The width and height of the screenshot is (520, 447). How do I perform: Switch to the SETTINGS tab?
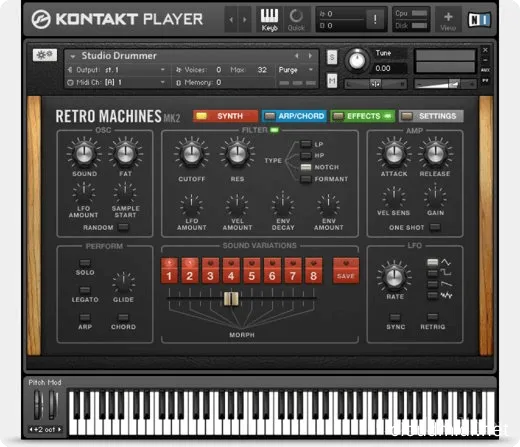(431, 116)
